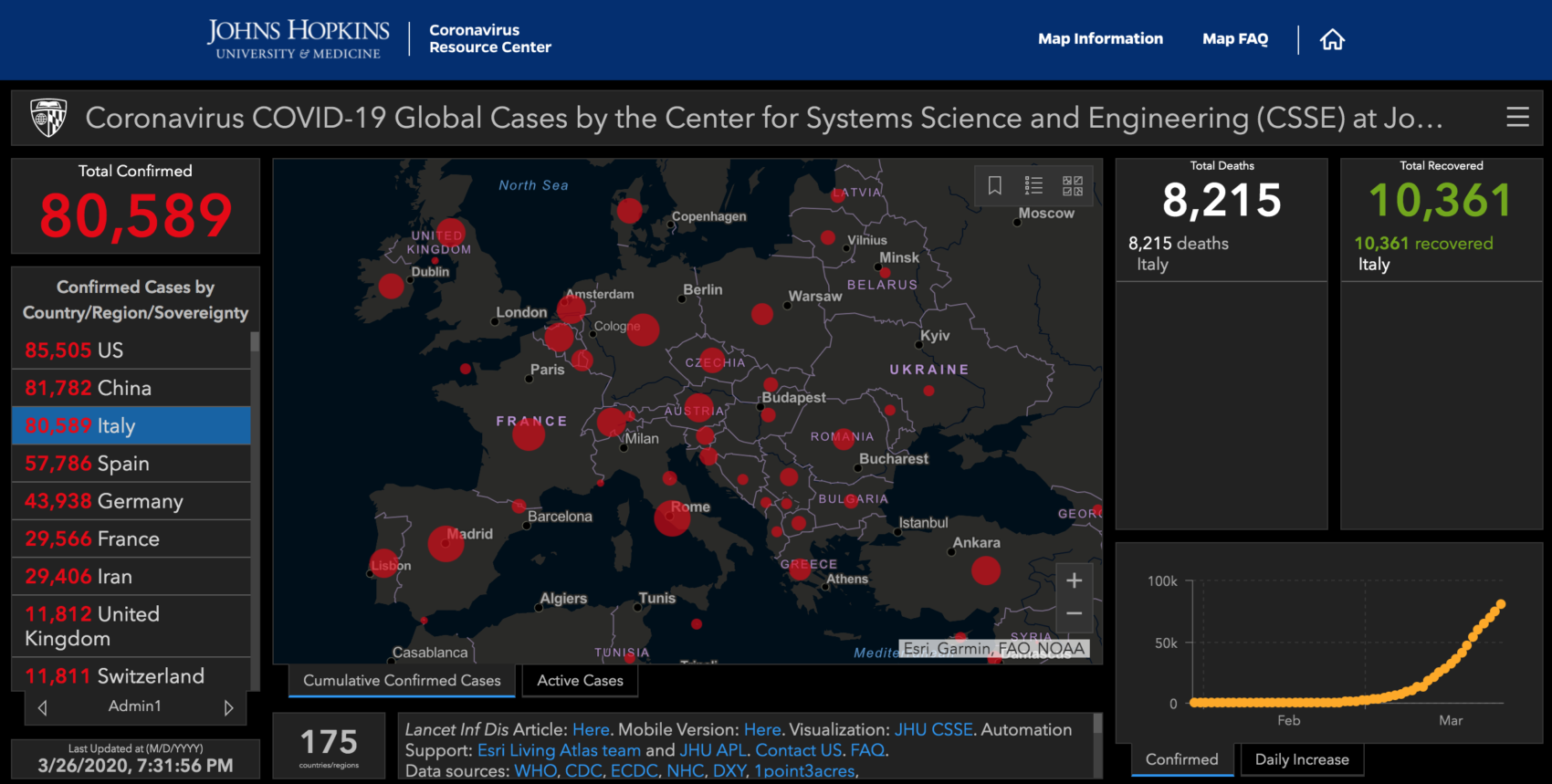The width and height of the screenshot is (1552, 784).
Task: Click the Madrid case circle on map
Action: (446, 544)
